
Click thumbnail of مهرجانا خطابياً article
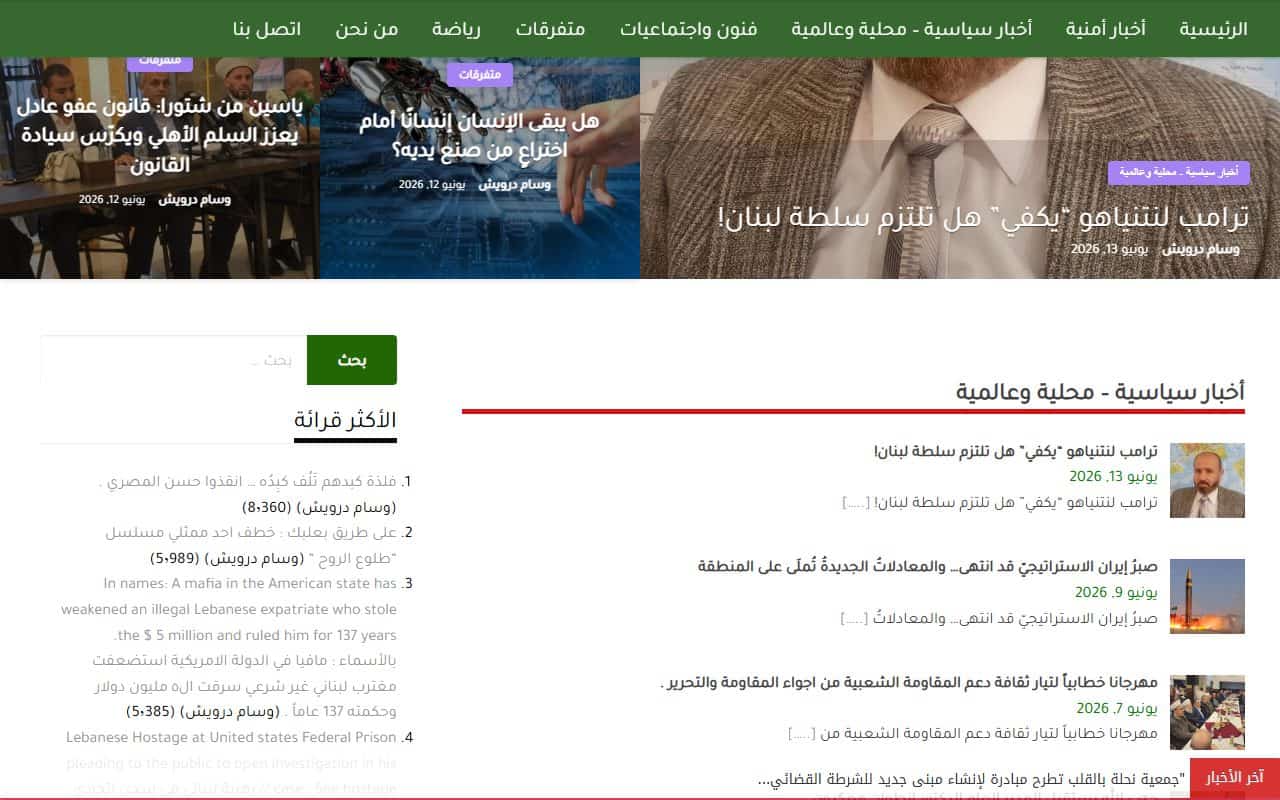point(1207,712)
